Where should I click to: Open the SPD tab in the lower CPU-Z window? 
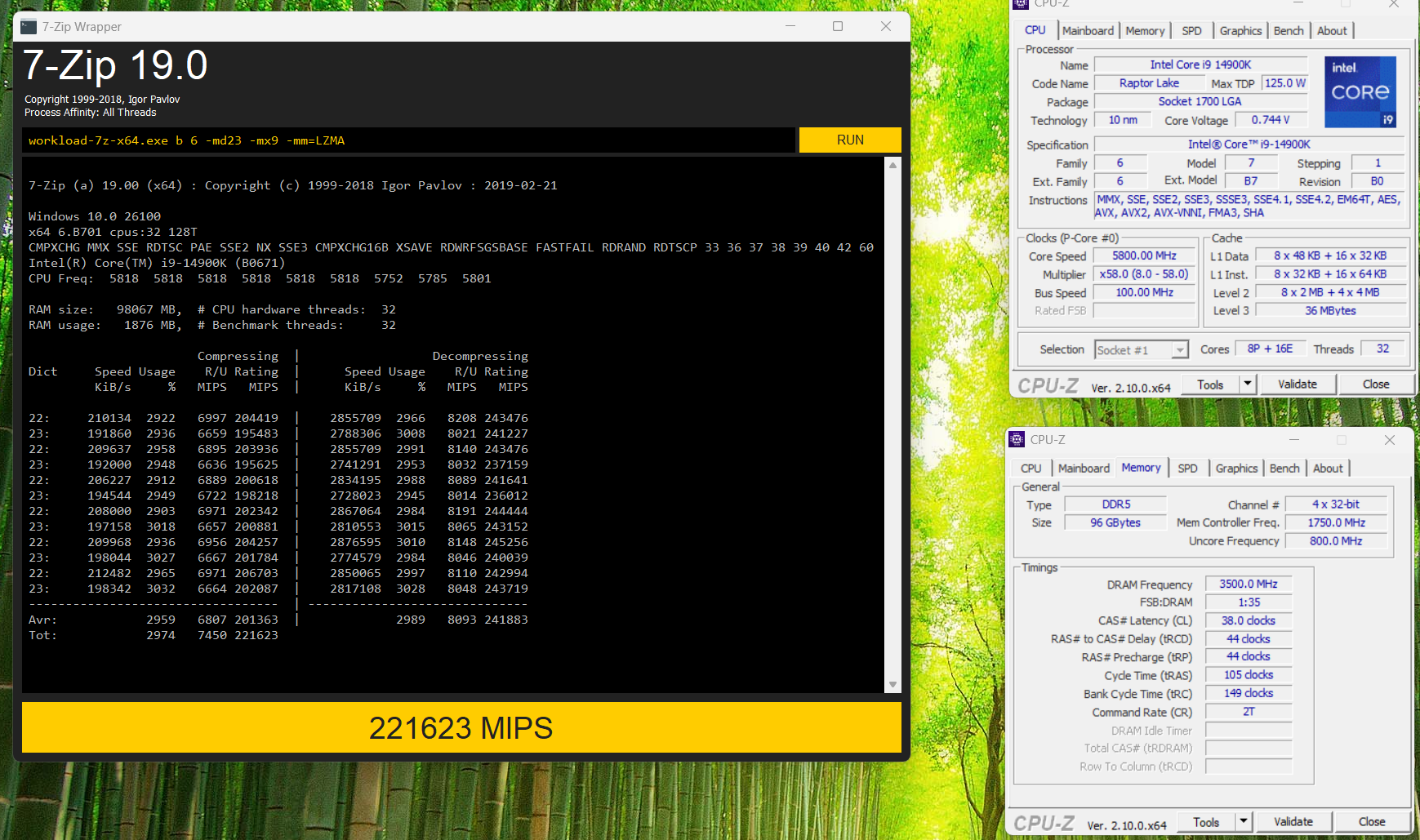[x=1188, y=469]
